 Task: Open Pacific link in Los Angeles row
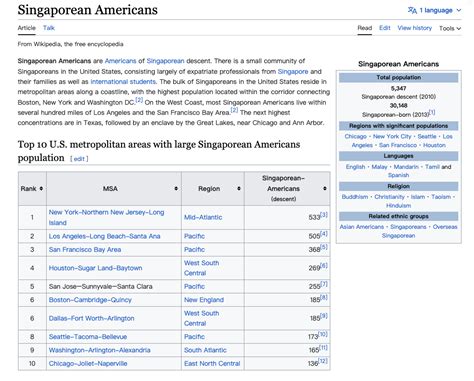[x=194, y=236]
